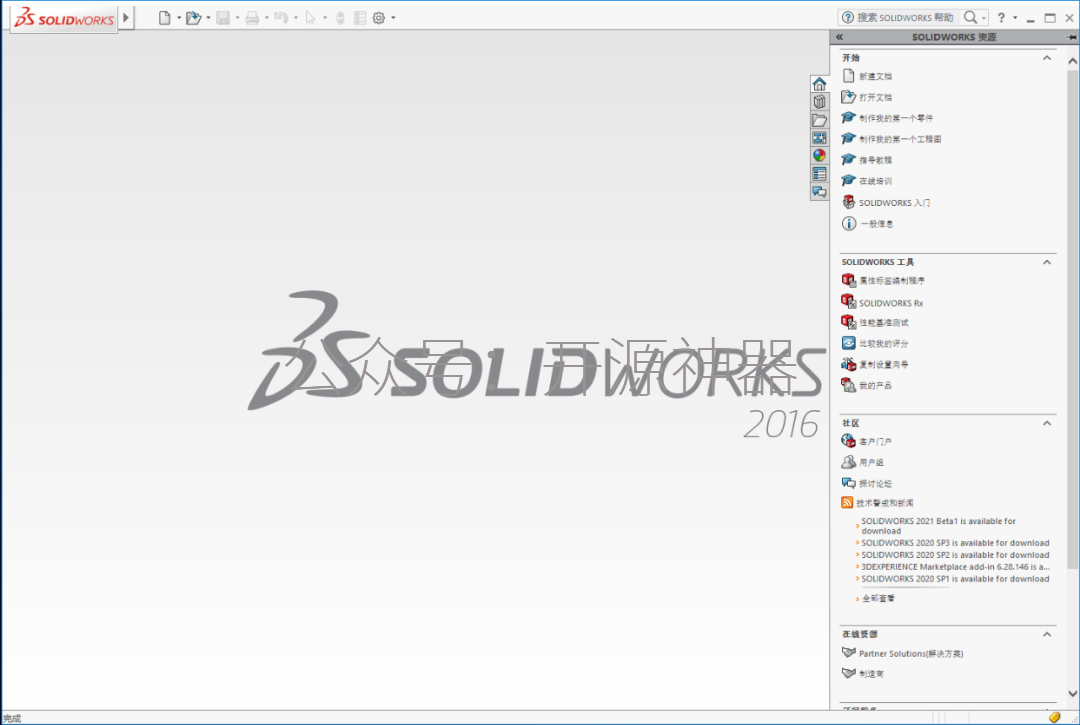Expand menu arrow next to SOLIDWORKS logo

coord(126,18)
